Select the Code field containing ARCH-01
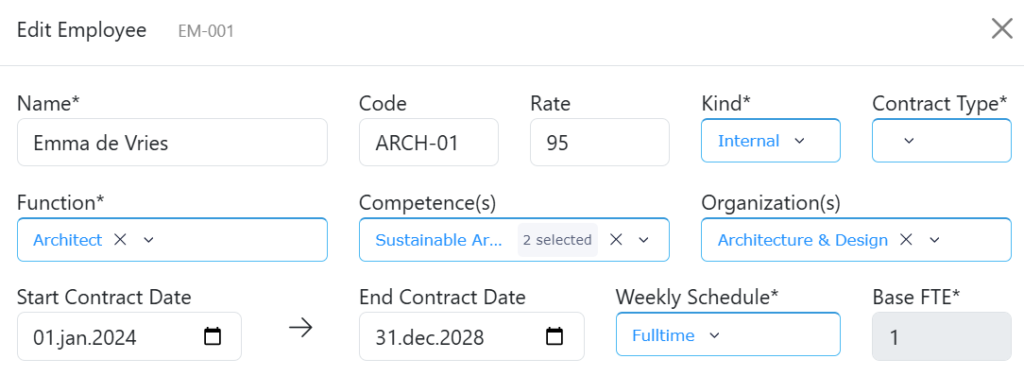The image size is (1024, 376). point(429,142)
